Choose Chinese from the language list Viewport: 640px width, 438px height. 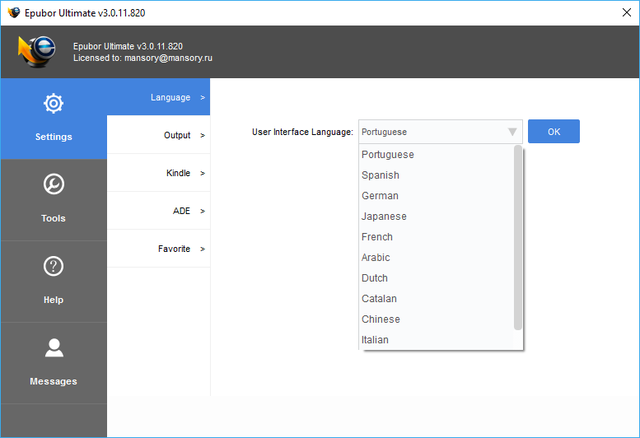[x=380, y=319]
